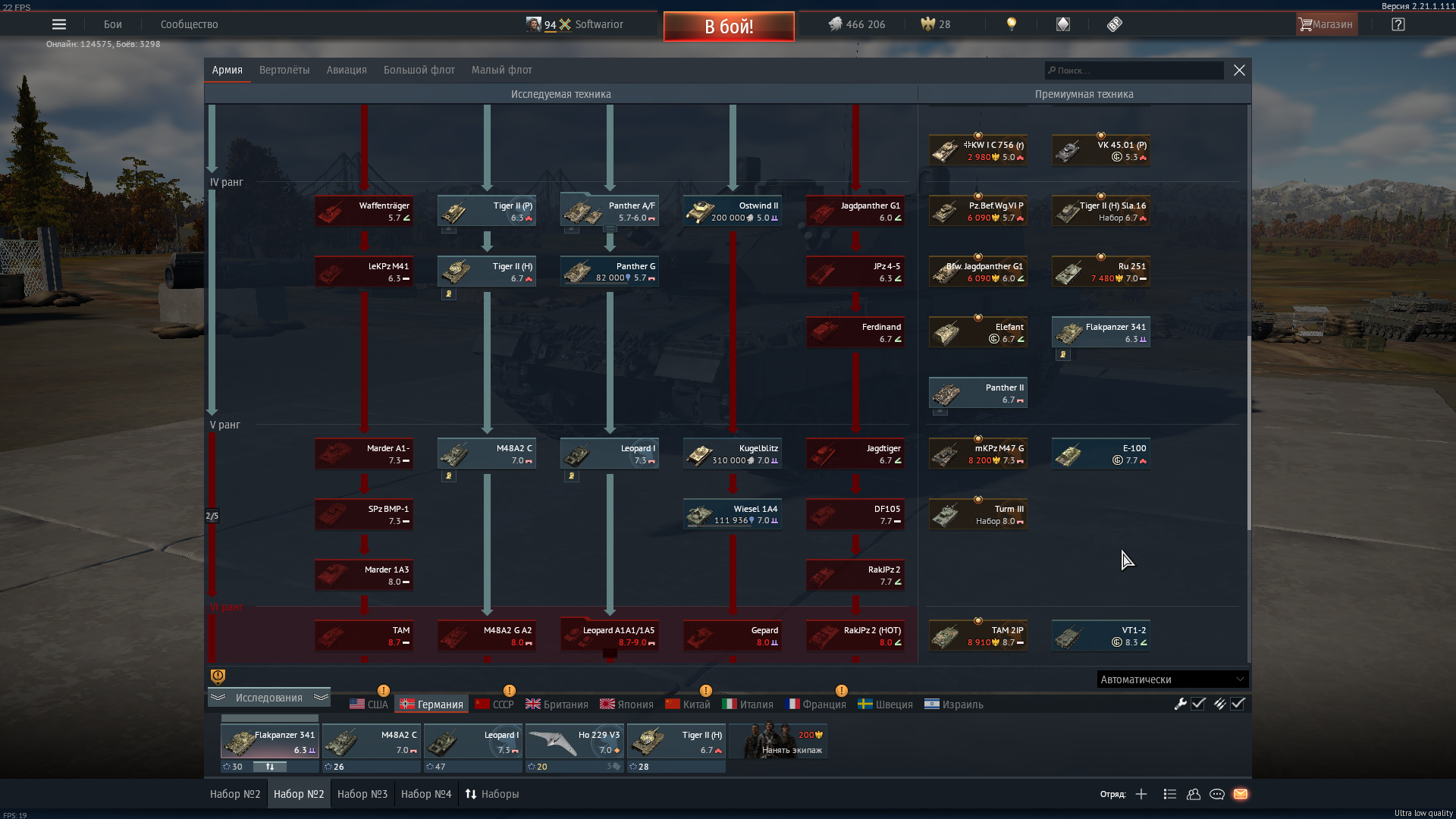Click the research tree vertical scrollbar
Image resolution: width=1456 pixels, height=819 pixels.
tap(1248, 432)
